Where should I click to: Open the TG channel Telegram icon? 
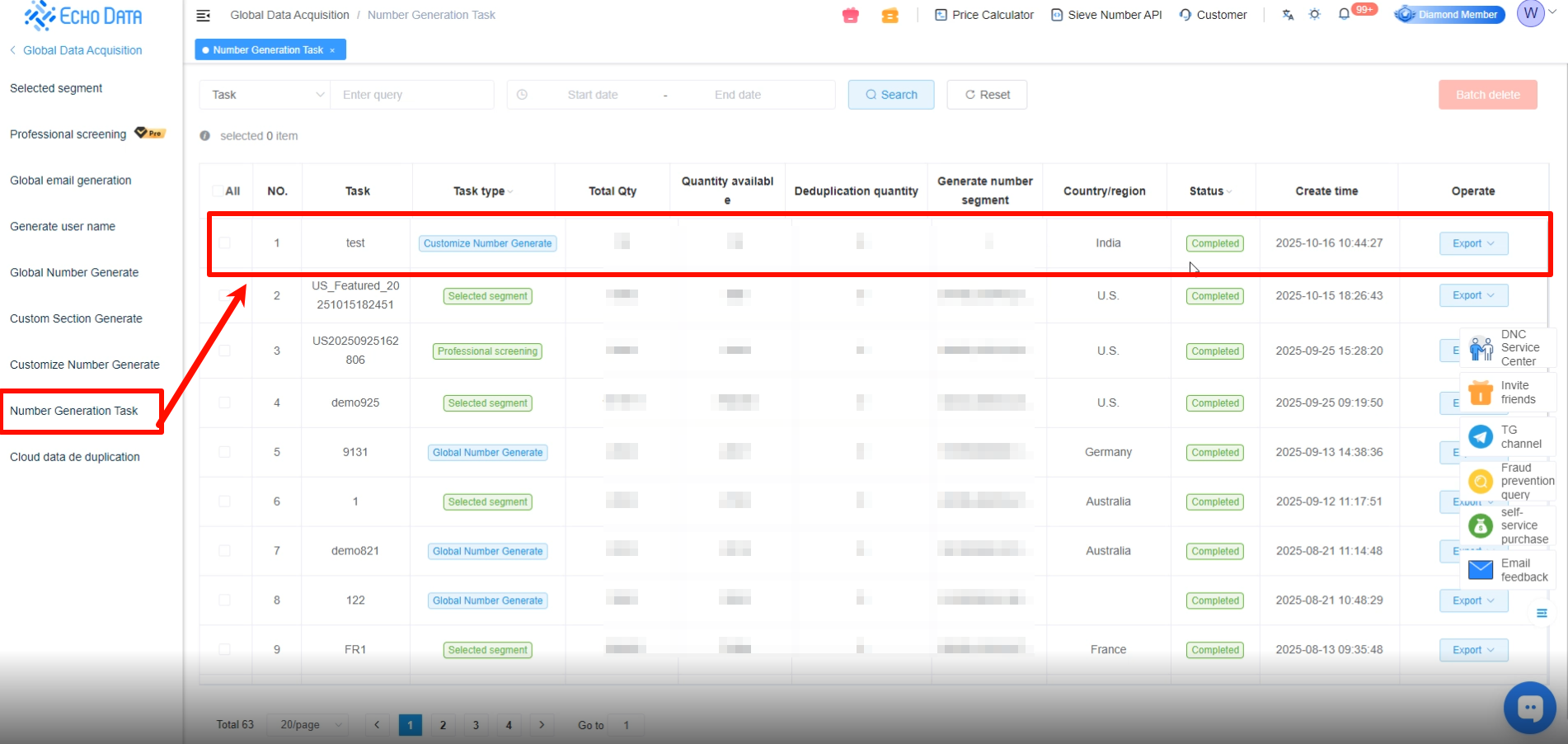(x=1481, y=436)
